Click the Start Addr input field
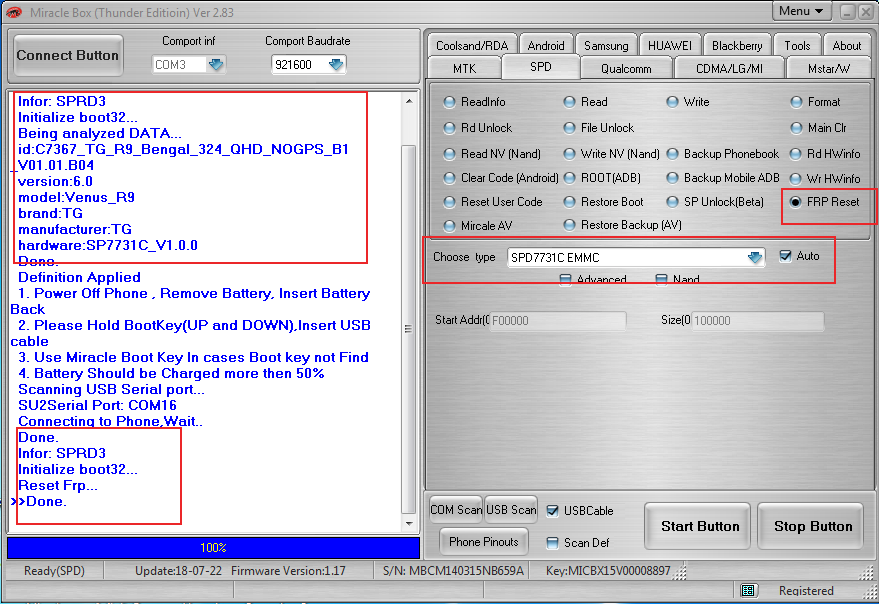This screenshot has width=879, height=604. (558, 320)
